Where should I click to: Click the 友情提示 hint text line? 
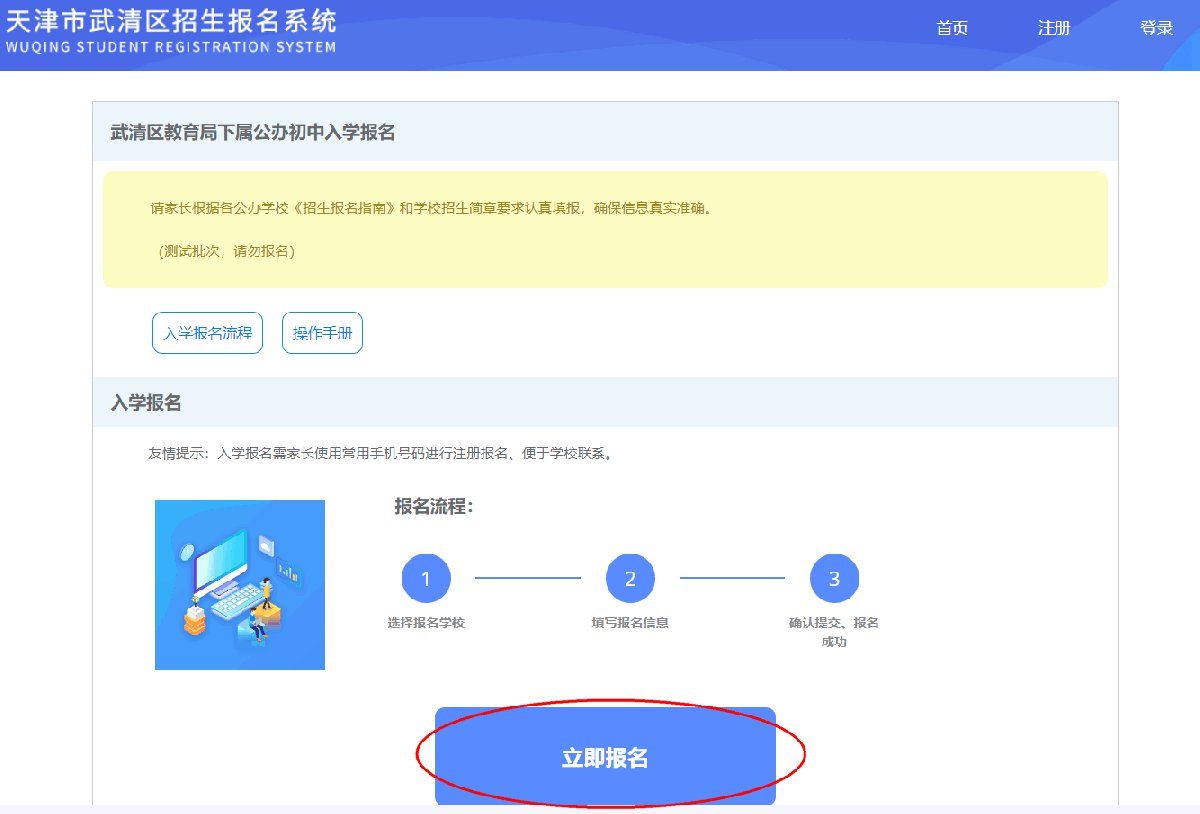[380, 453]
